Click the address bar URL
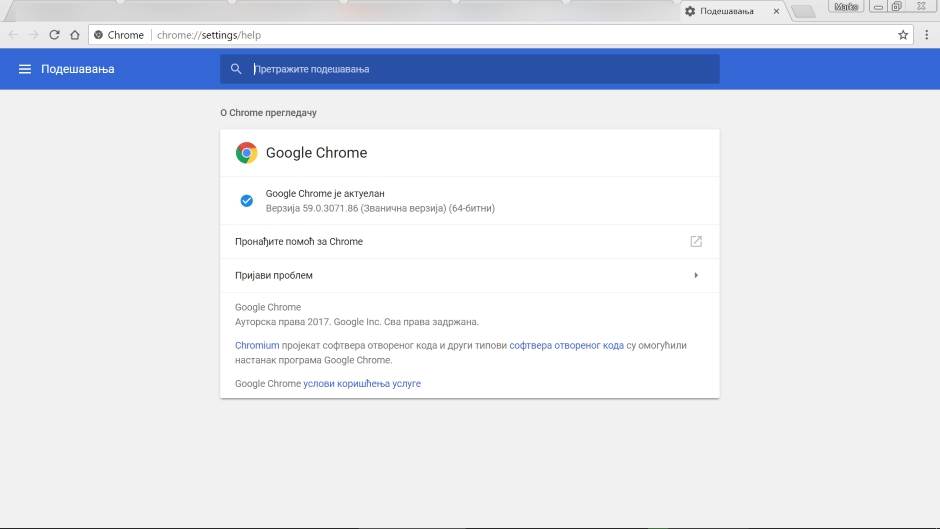 (x=209, y=35)
